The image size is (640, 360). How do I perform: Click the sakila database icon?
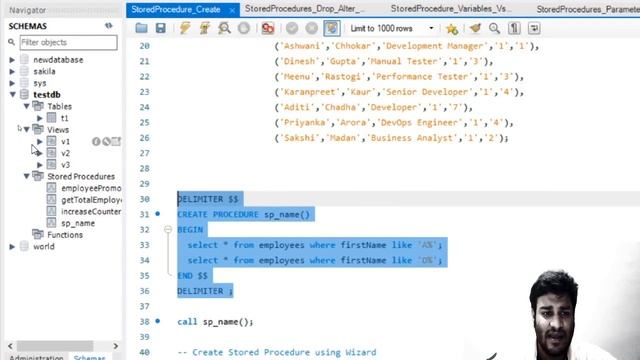point(24,71)
